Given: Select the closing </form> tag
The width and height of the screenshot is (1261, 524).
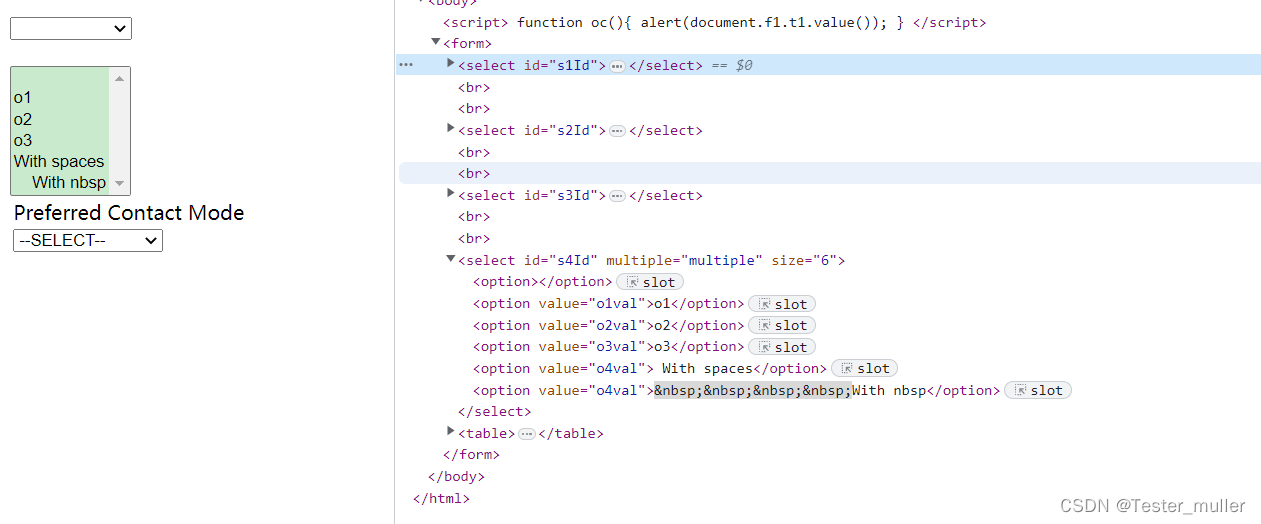Looking at the screenshot, I should (471, 455).
